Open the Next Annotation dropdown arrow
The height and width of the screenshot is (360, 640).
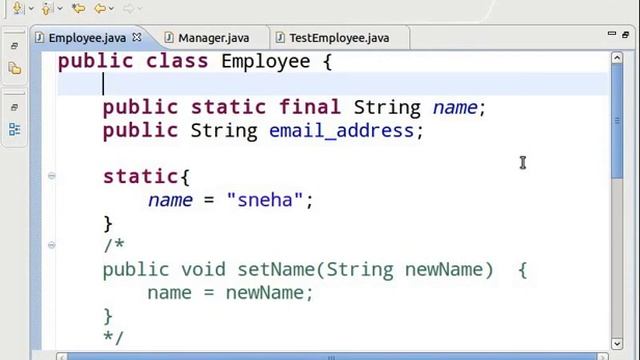pos(31,9)
